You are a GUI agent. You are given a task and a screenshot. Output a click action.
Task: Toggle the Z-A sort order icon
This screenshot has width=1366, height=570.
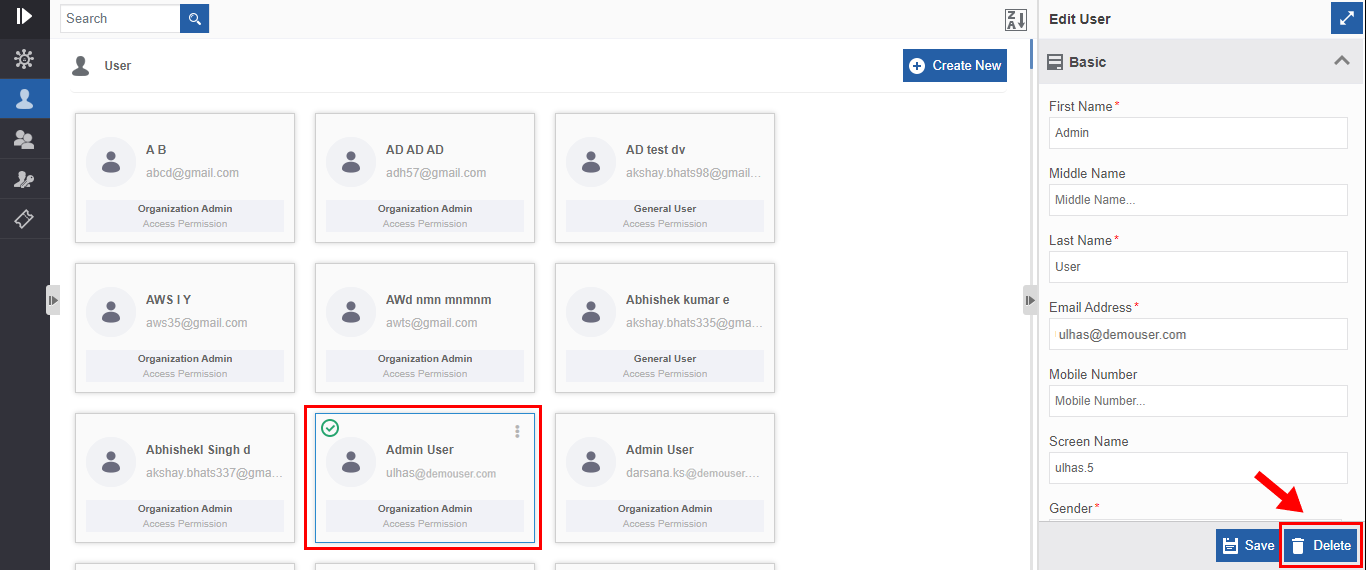point(1016,19)
